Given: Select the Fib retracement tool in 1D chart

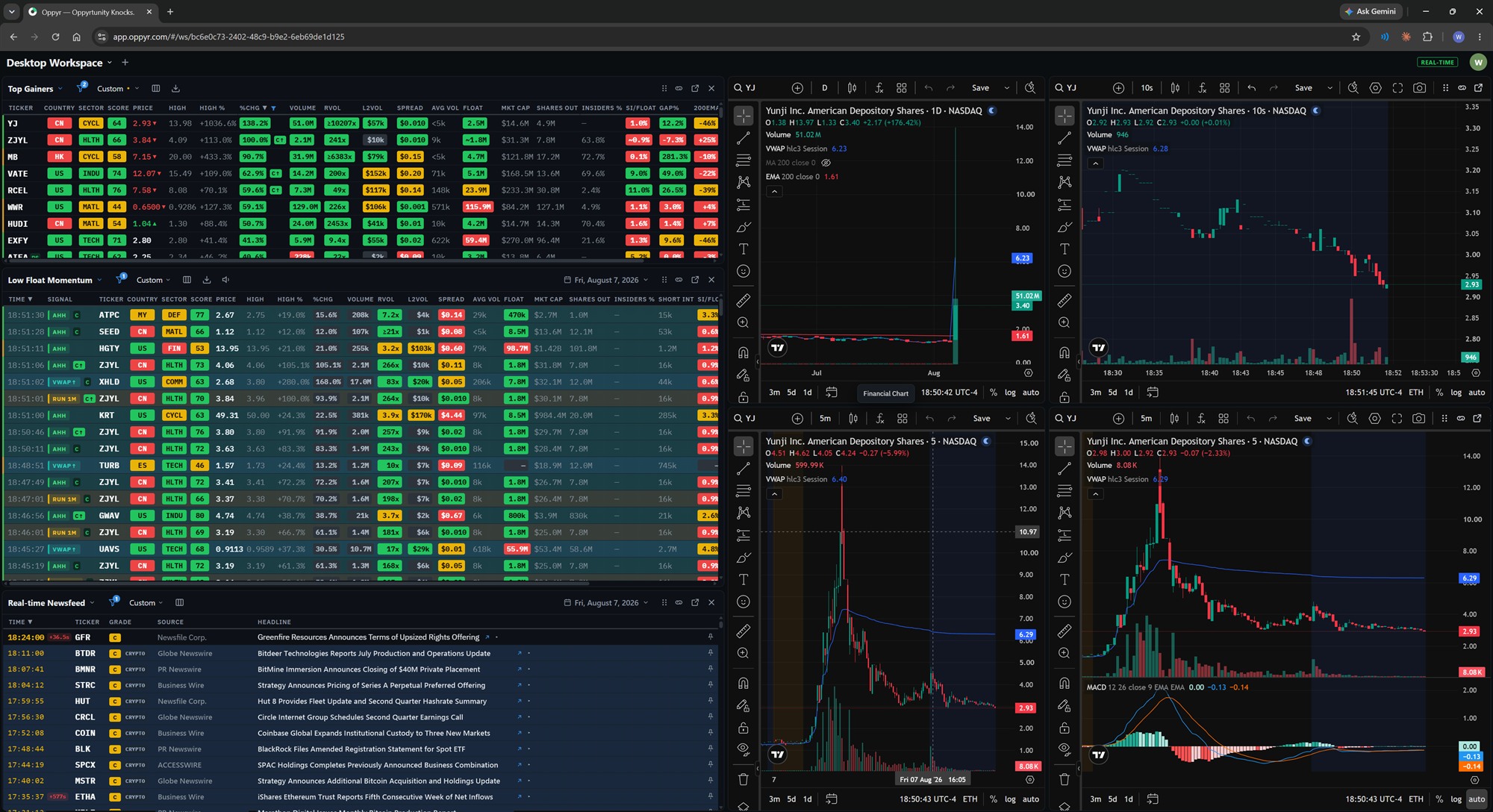Looking at the screenshot, I should 744,160.
